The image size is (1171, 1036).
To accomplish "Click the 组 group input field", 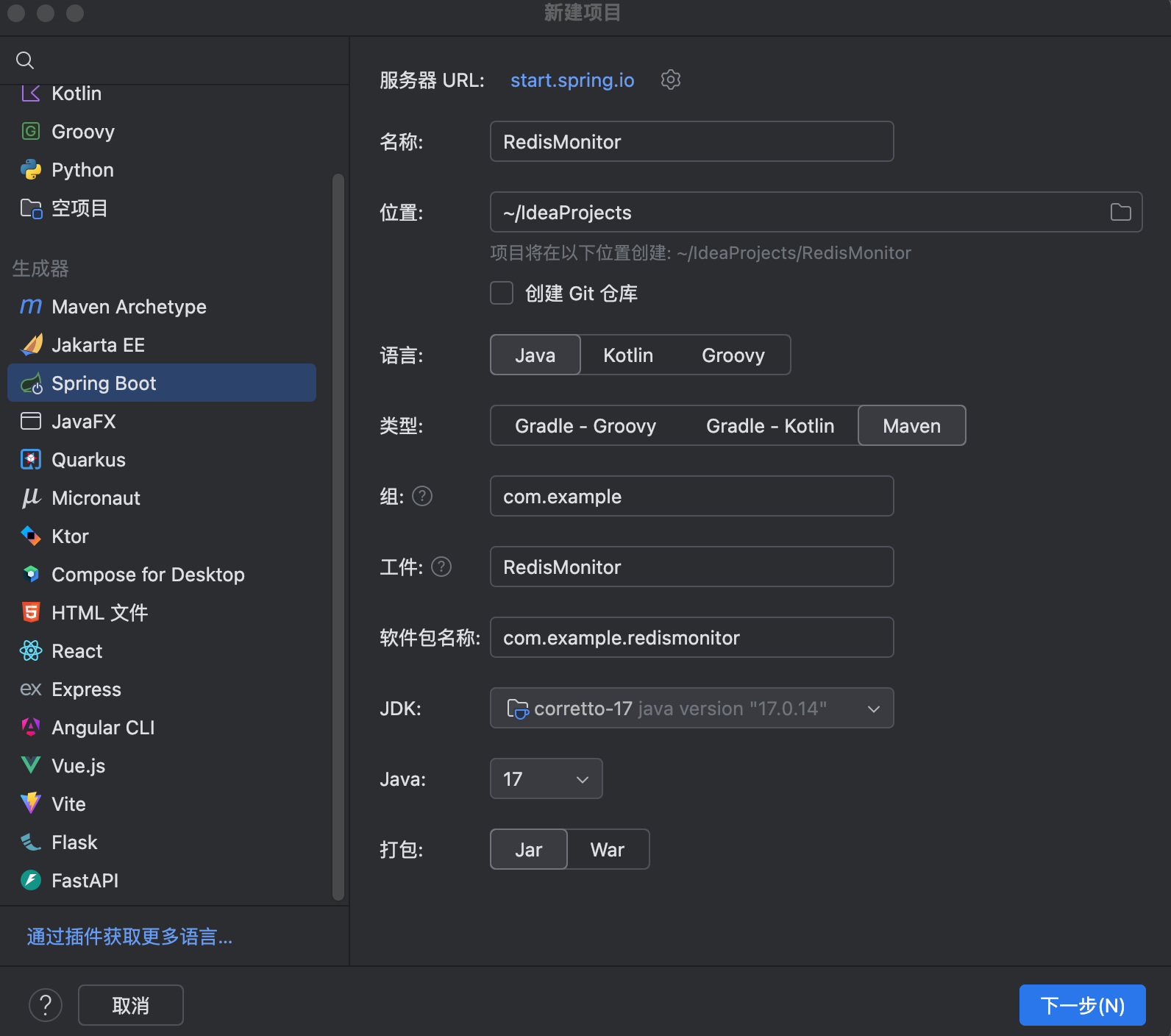I will (692, 497).
